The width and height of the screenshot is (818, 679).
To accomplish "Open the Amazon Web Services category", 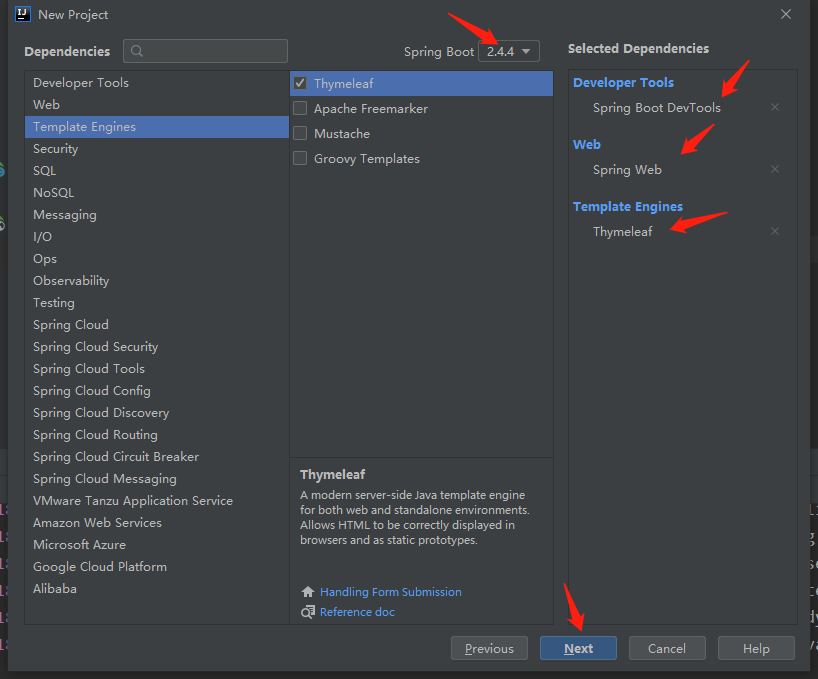I will [x=157, y=523].
